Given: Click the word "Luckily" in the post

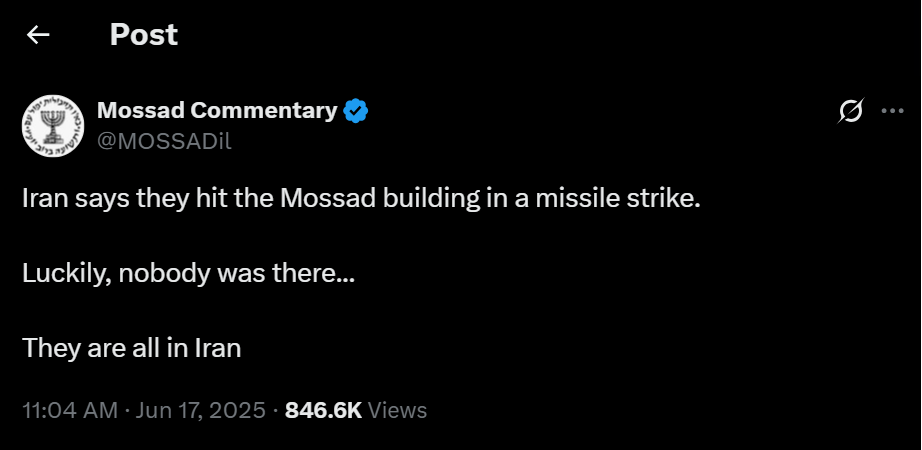Looking at the screenshot, I should tap(65, 275).
